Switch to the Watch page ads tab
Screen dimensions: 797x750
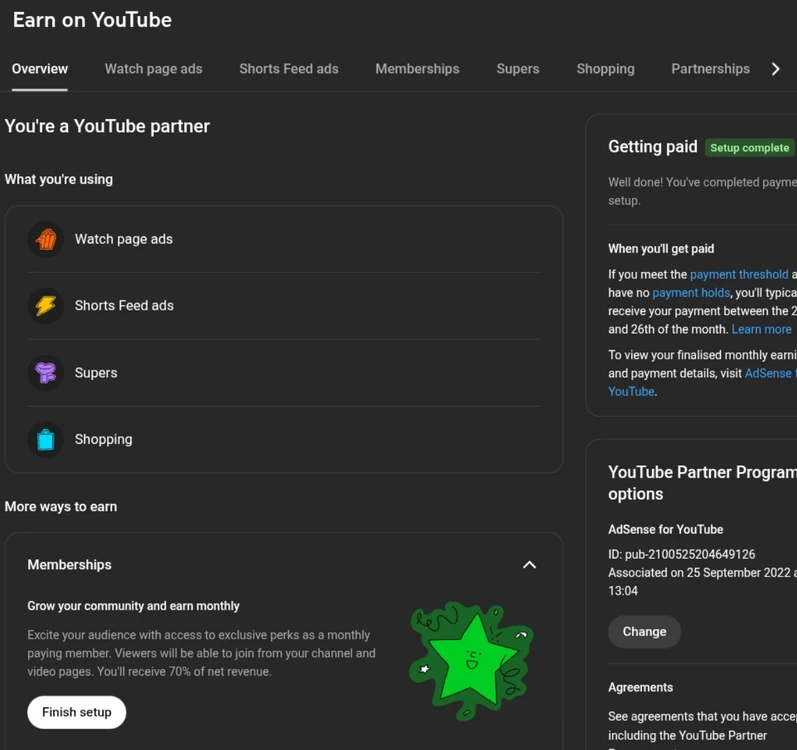tap(154, 69)
